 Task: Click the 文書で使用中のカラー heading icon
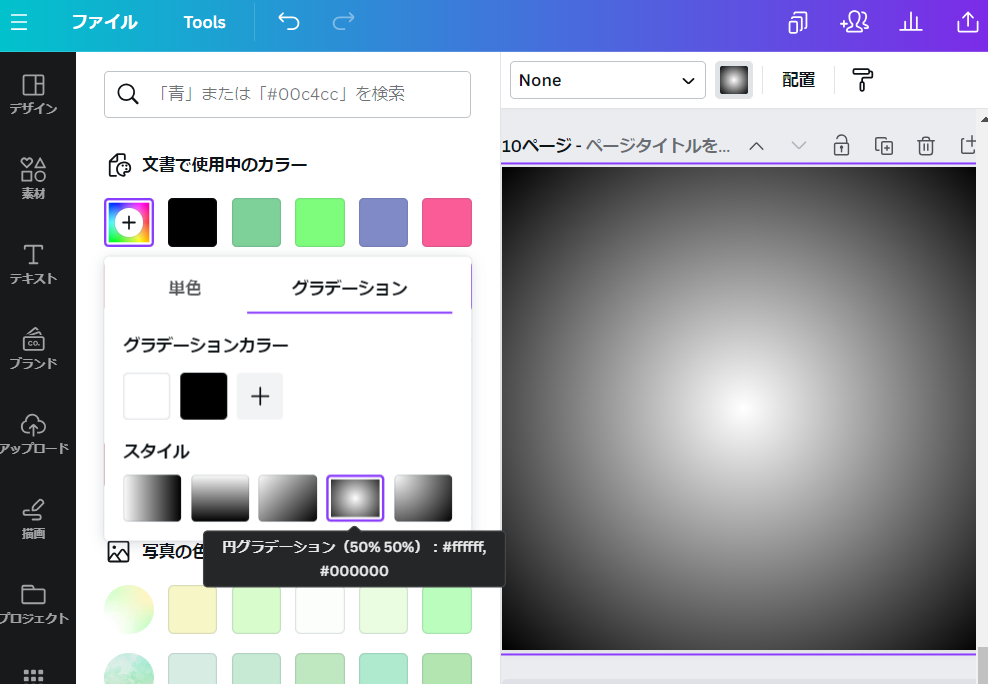pyautogui.click(x=119, y=165)
